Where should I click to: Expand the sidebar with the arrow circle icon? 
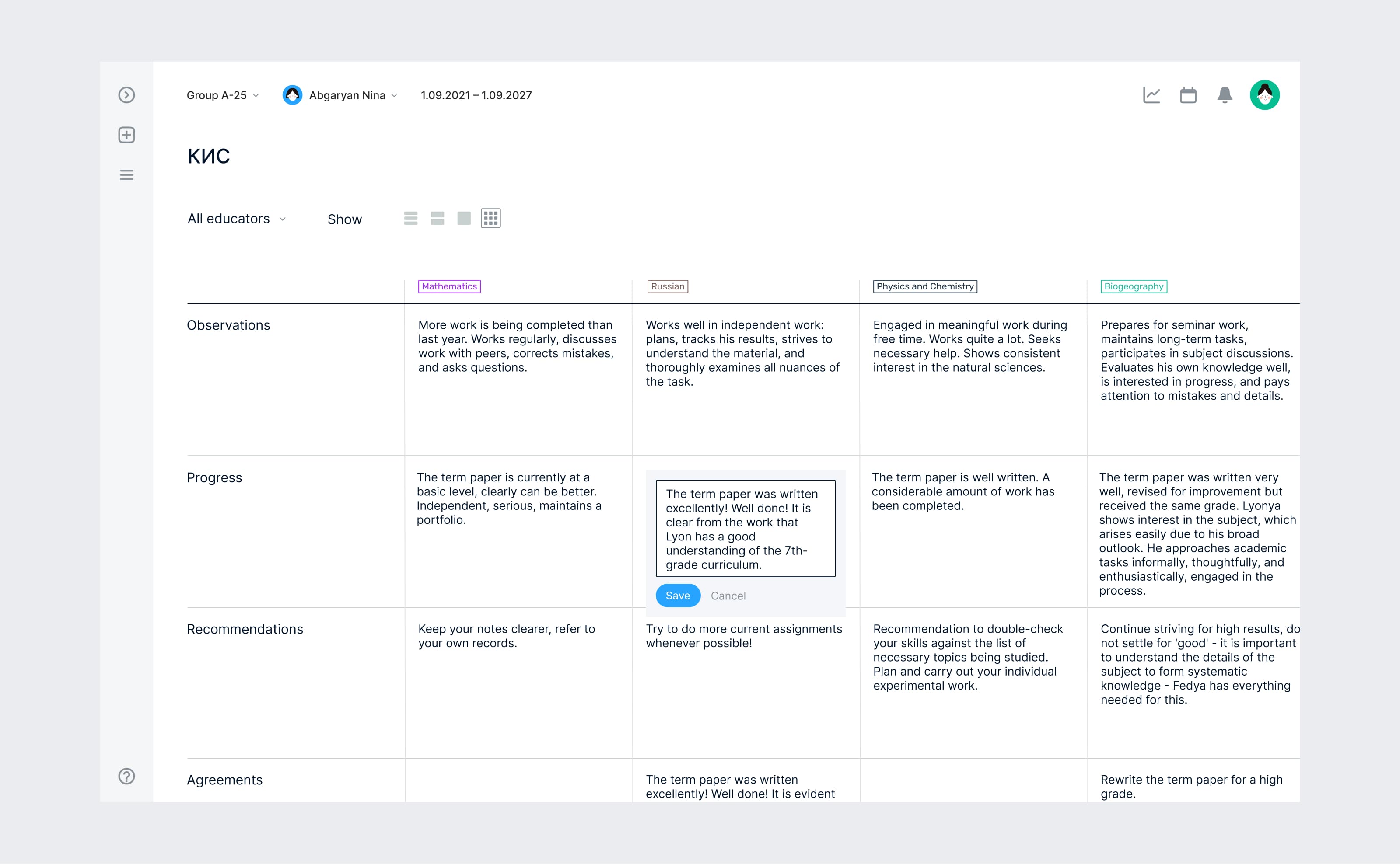coord(126,95)
